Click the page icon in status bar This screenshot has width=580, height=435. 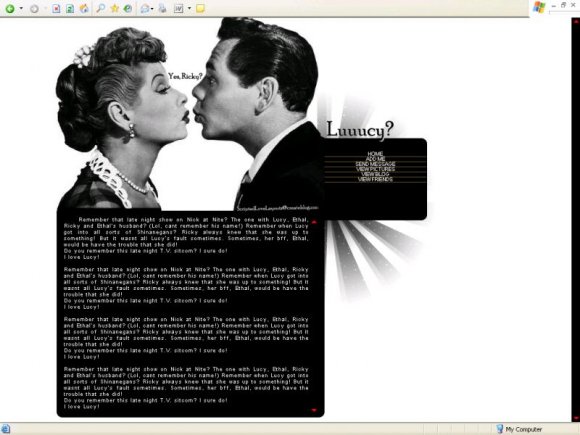[x=5, y=429]
